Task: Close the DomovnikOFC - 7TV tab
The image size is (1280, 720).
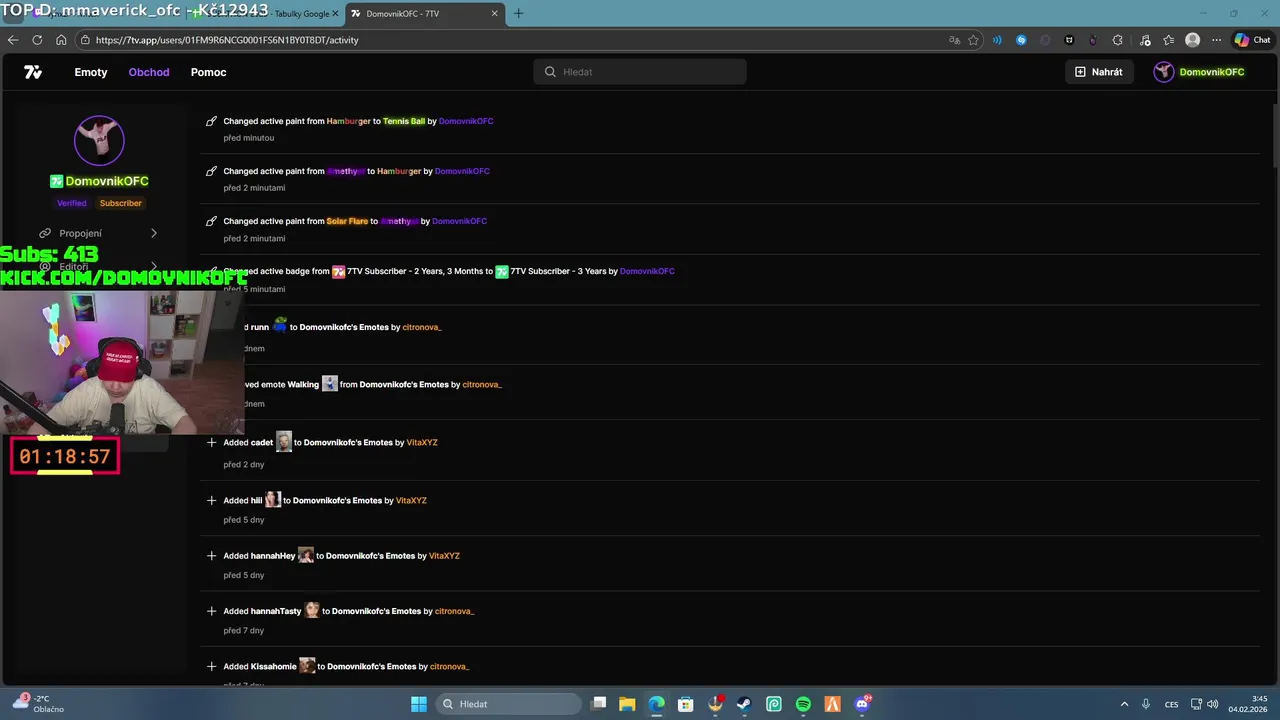Action: pyautogui.click(x=495, y=14)
